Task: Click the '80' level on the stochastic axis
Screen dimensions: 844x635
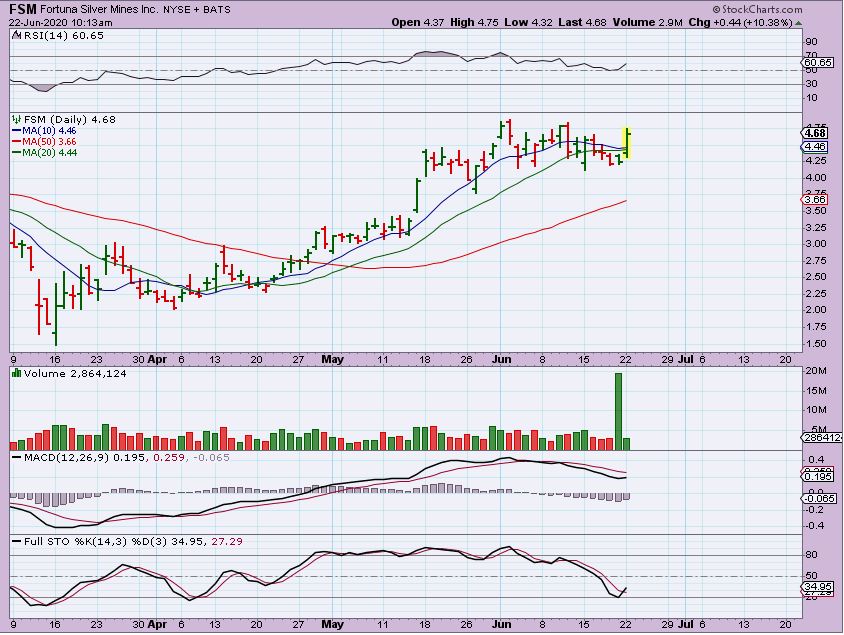Action: [x=812, y=555]
